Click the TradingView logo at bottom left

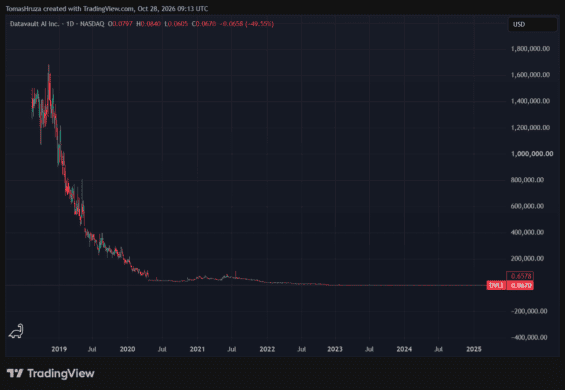[x=50, y=373]
